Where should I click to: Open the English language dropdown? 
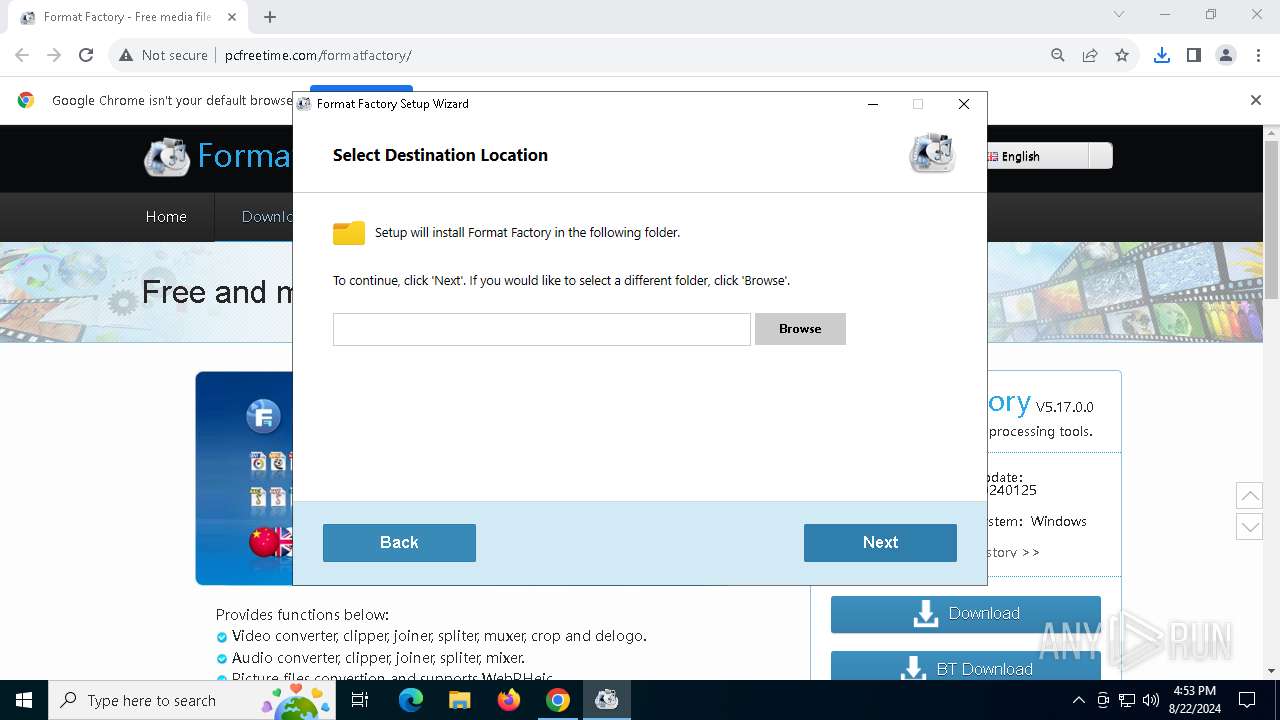click(x=1048, y=156)
